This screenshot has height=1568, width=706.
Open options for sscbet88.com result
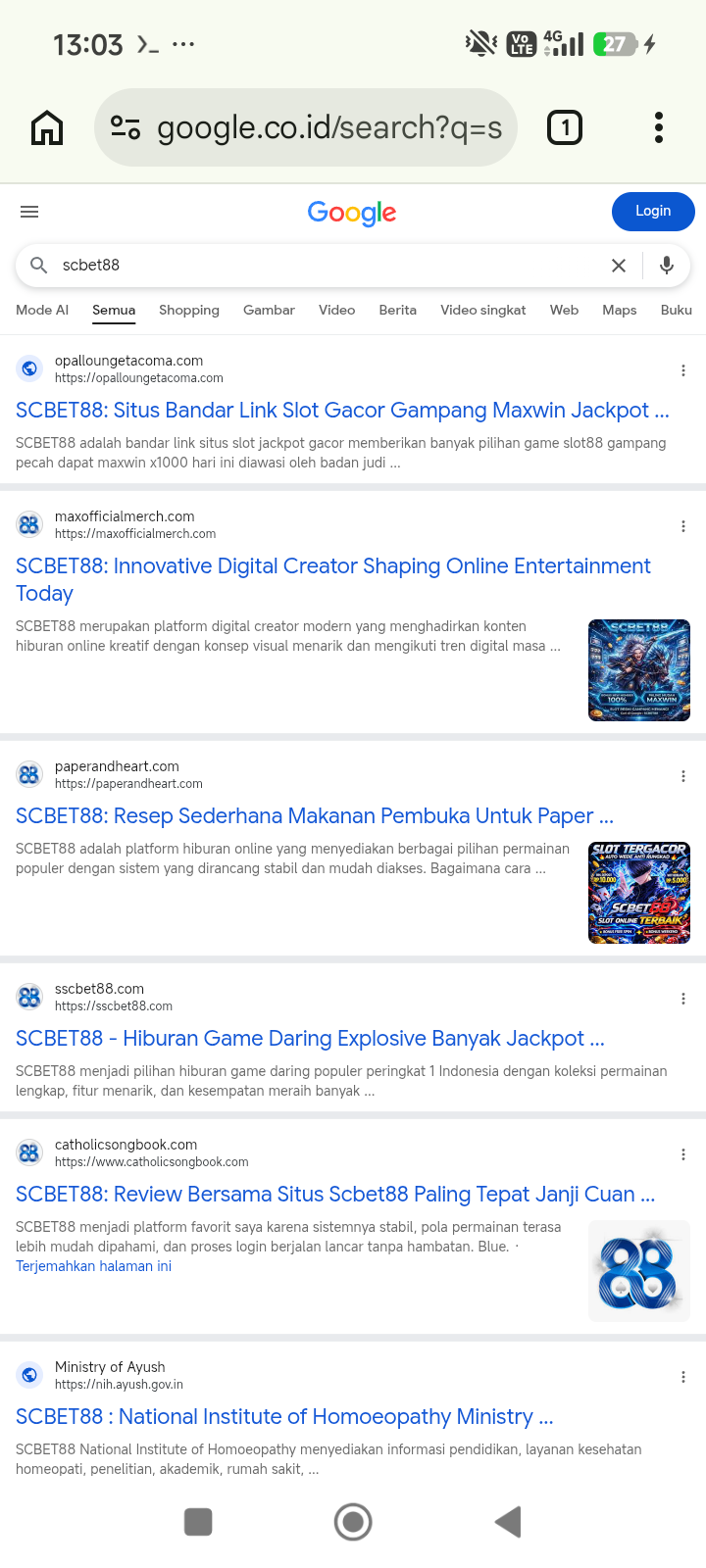683,999
